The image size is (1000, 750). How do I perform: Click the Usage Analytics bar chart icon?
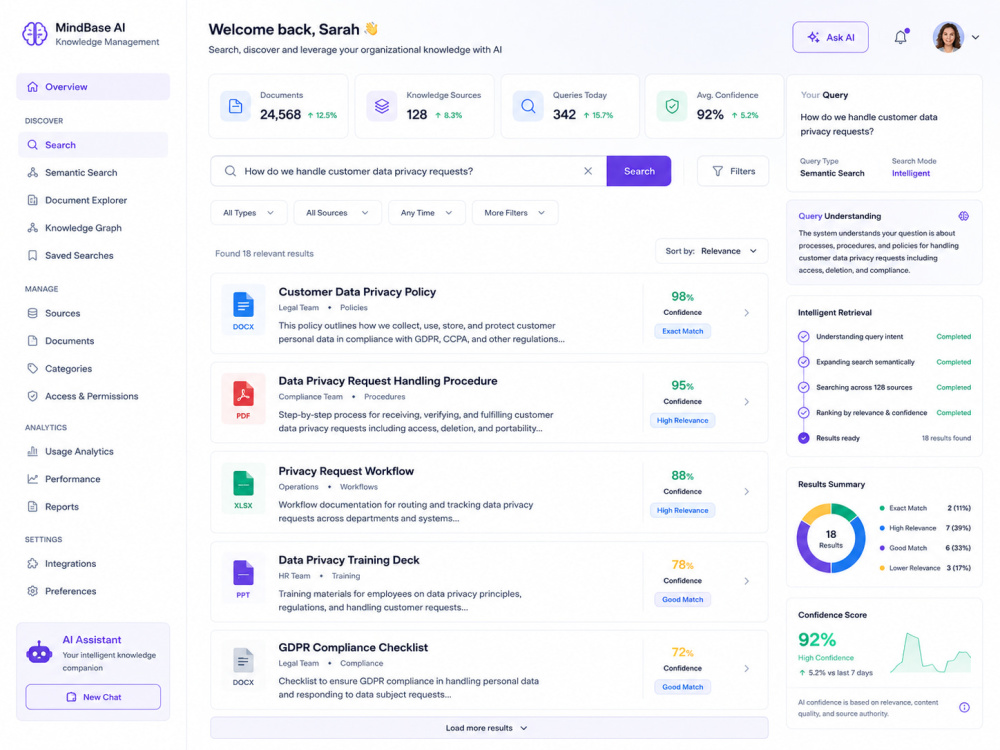[x=33, y=451]
